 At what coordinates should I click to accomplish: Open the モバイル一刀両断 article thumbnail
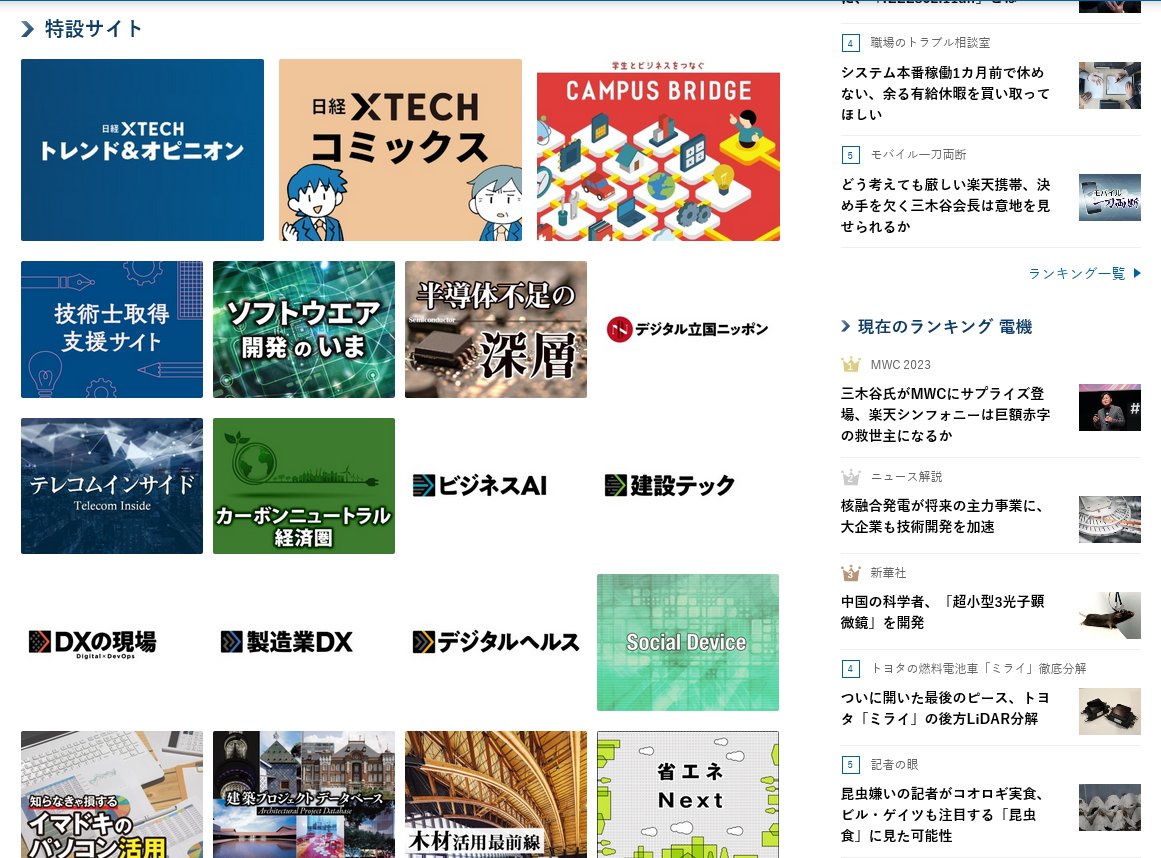(1109, 198)
